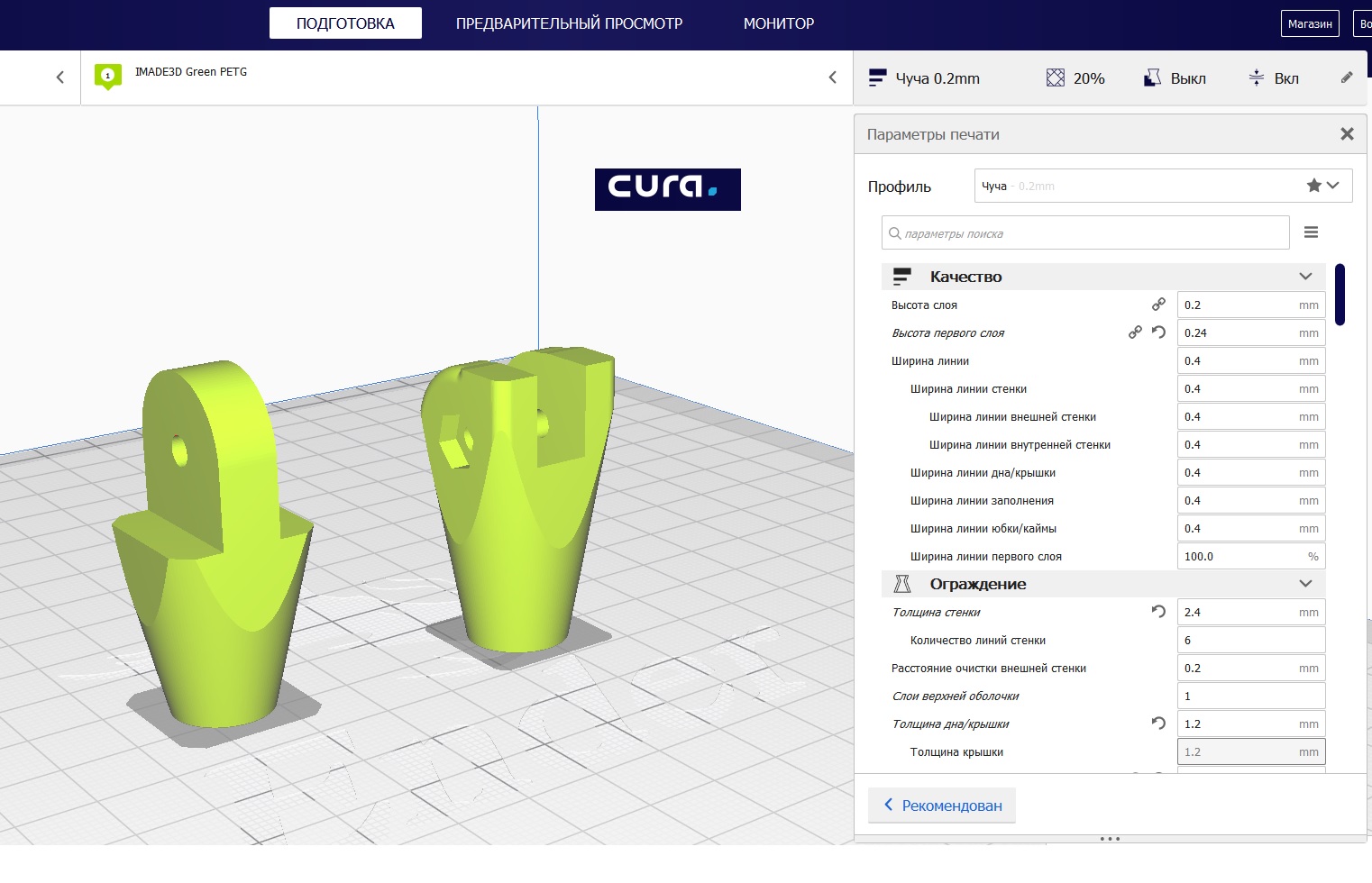The width and height of the screenshot is (1372, 883).
Task: Click the settings panel vertical scrollbar
Action: pyautogui.click(x=1340, y=295)
